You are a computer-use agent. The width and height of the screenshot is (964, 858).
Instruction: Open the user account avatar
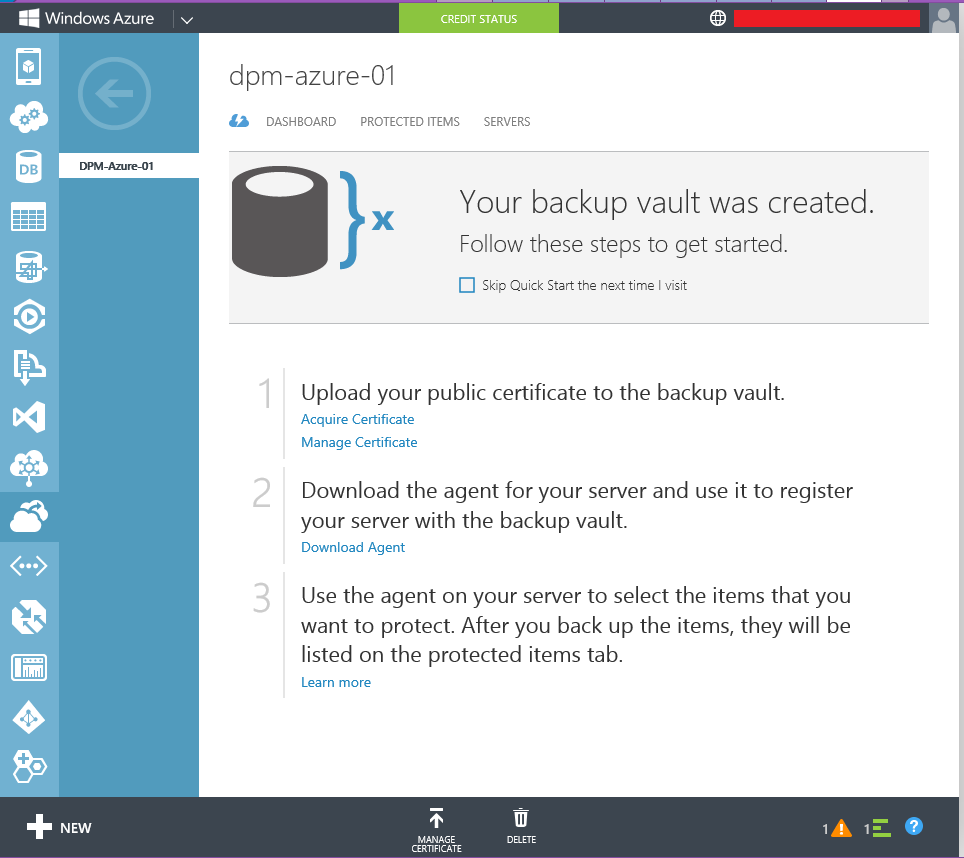tap(943, 19)
